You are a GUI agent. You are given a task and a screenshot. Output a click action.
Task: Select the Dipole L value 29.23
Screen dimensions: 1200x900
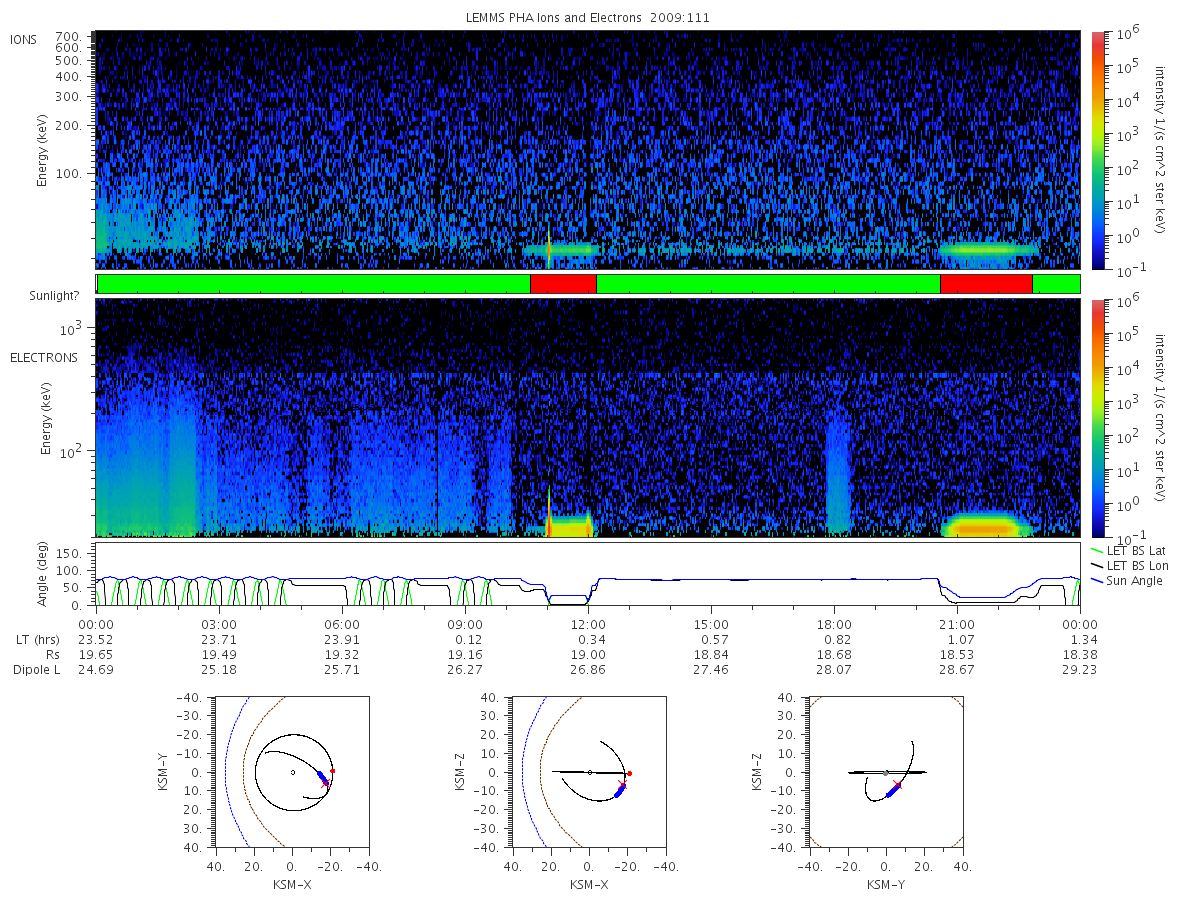(1080, 670)
